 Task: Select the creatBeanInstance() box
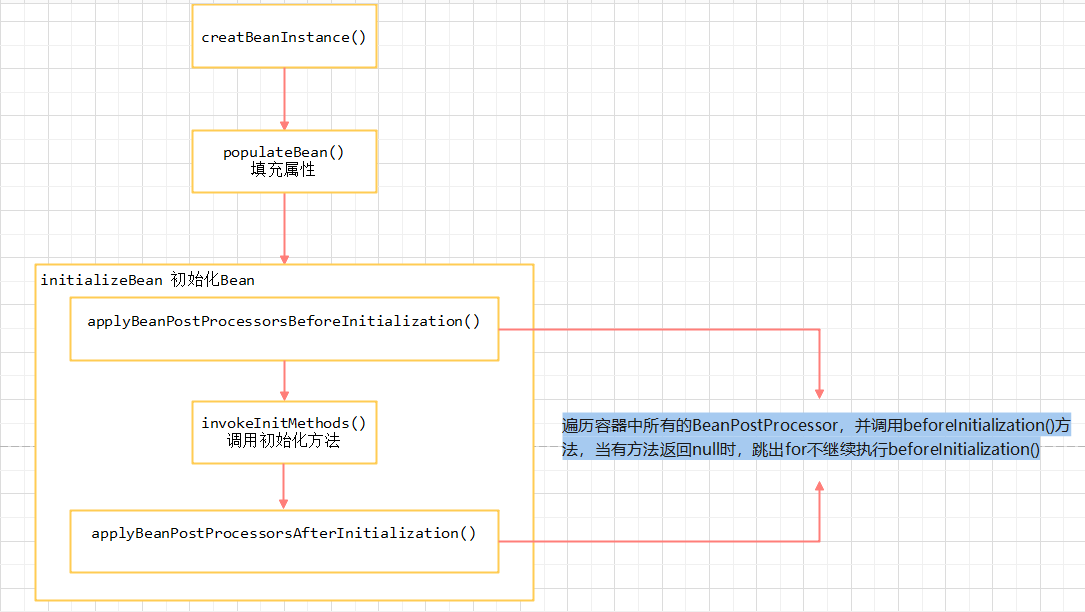284,36
